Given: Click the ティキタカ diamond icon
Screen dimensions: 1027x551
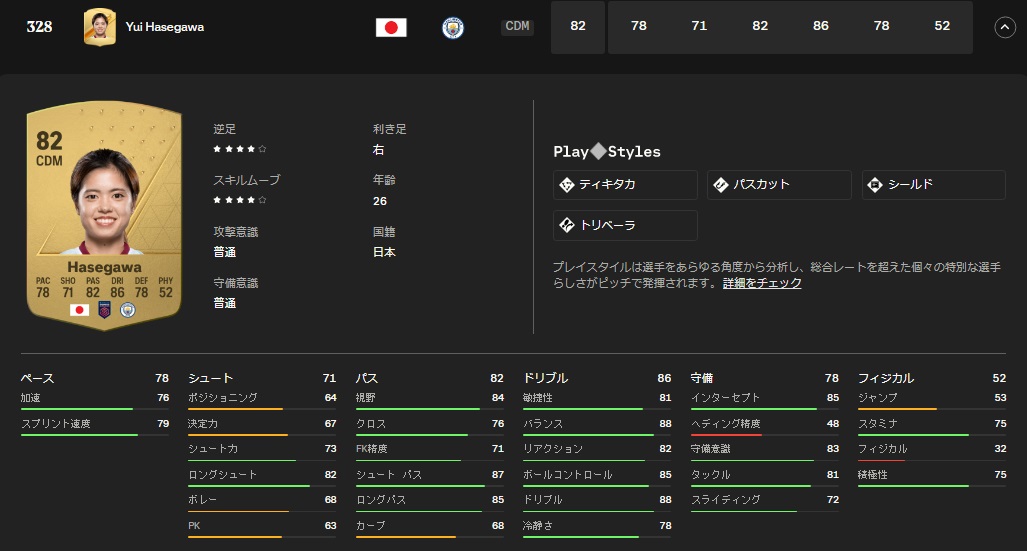Looking at the screenshot, I should tap(566, 185).
